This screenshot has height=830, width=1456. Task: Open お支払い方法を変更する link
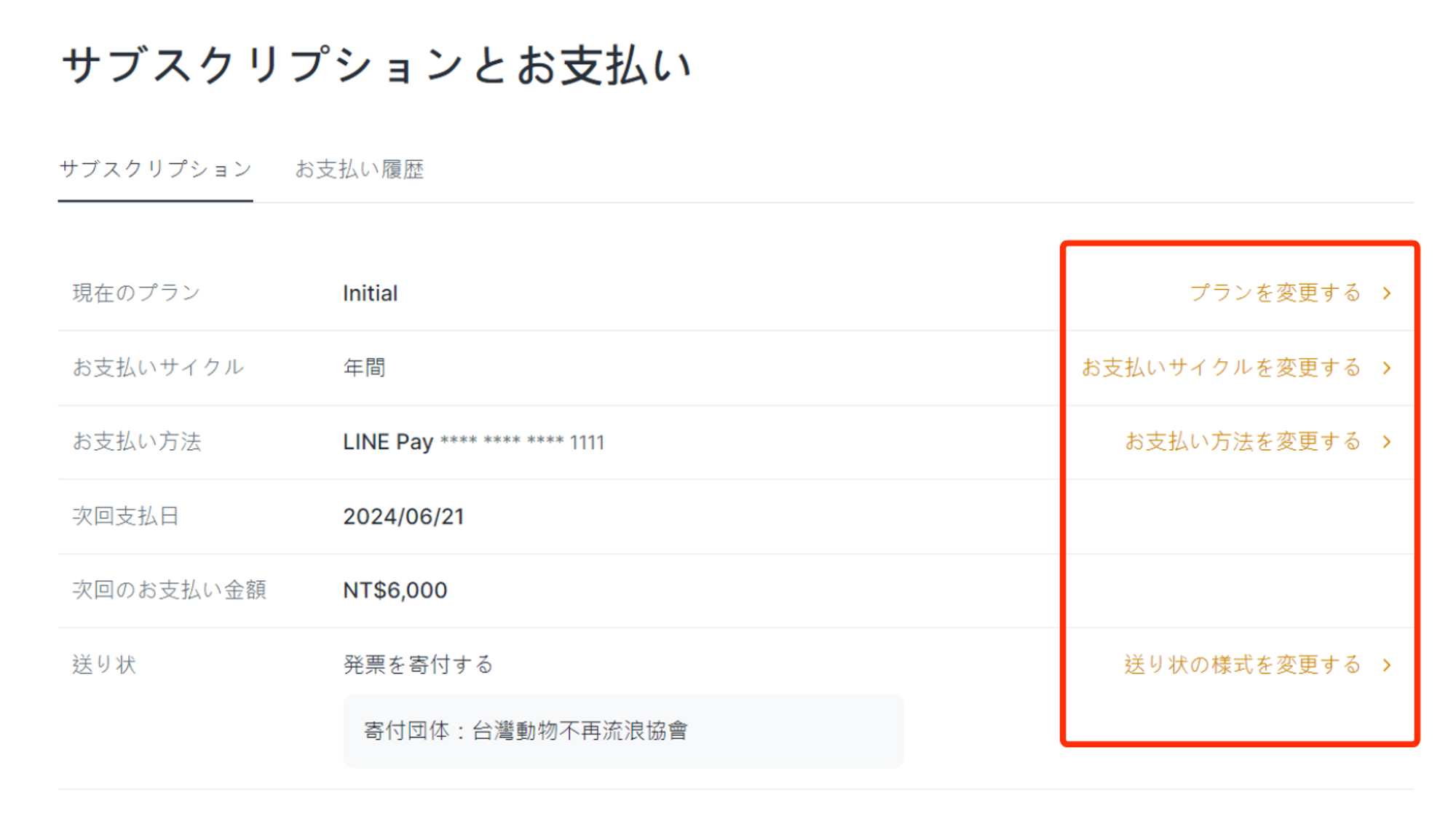1242,442
